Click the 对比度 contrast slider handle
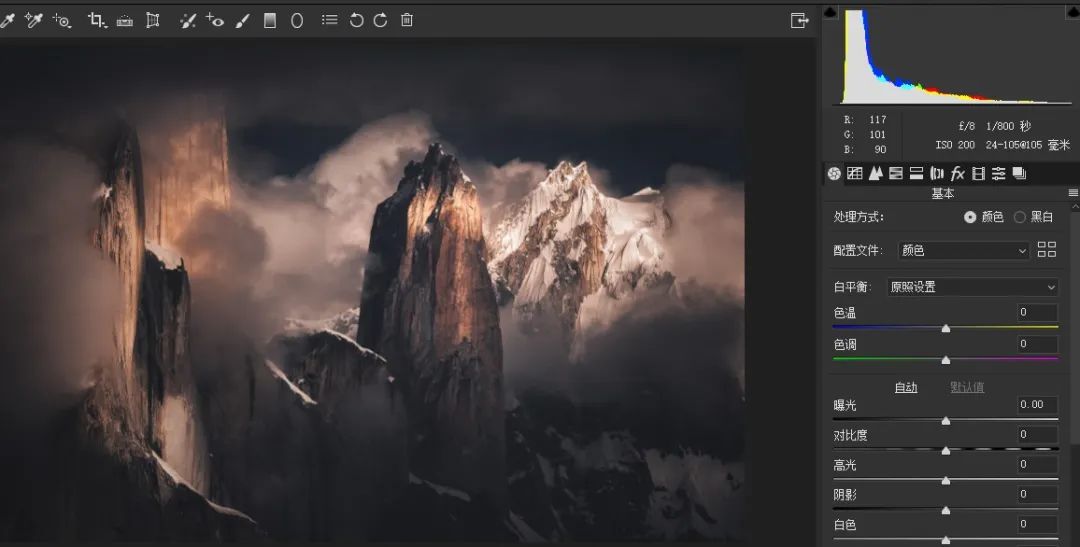1080x547 pixels. click(x=946, y=451)
